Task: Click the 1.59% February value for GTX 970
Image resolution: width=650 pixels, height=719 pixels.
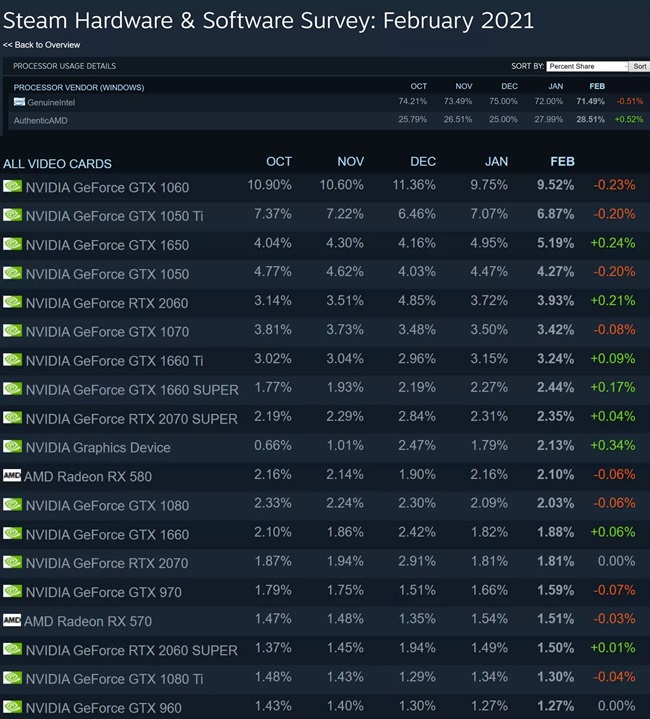Action: click(x=555, y=590)
